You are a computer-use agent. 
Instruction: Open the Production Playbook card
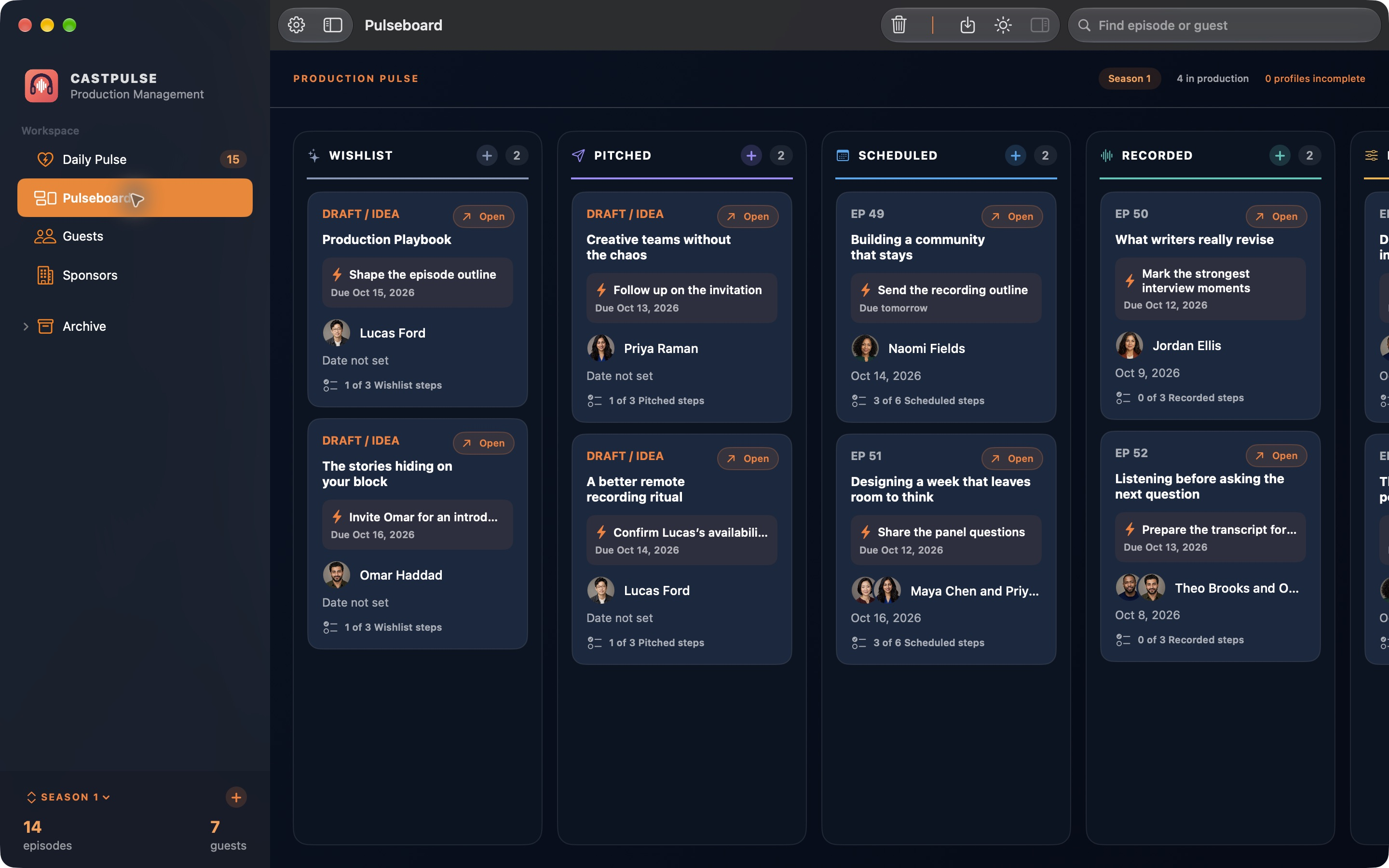(483, 217)
